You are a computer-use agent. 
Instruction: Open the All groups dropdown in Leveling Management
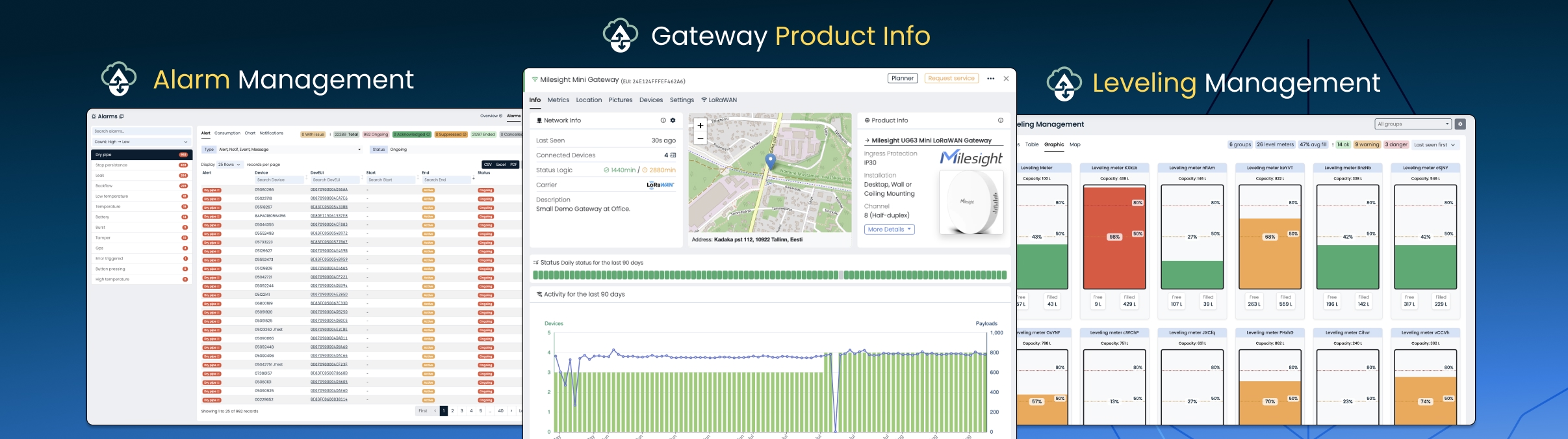[1413, 124]
